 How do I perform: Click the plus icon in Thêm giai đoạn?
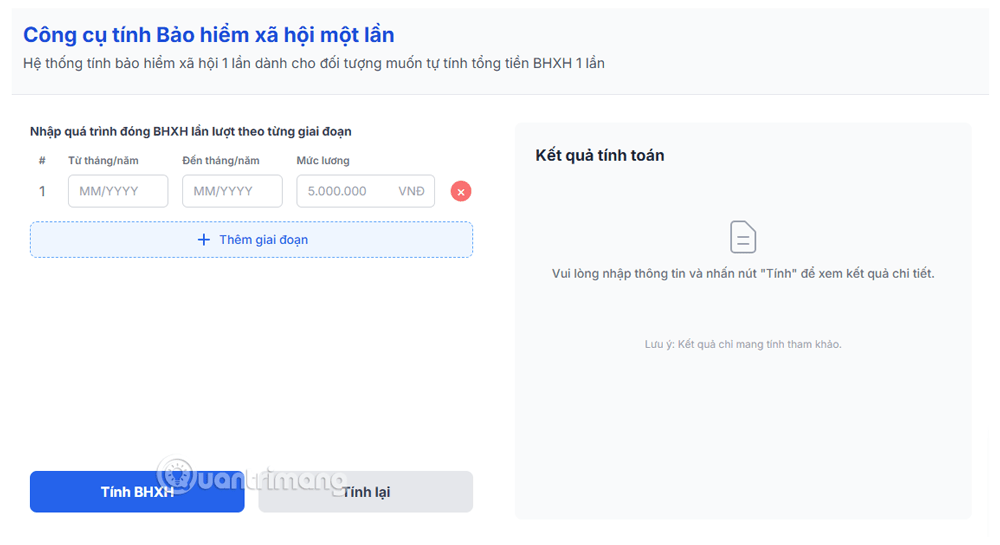coord(203,240)
